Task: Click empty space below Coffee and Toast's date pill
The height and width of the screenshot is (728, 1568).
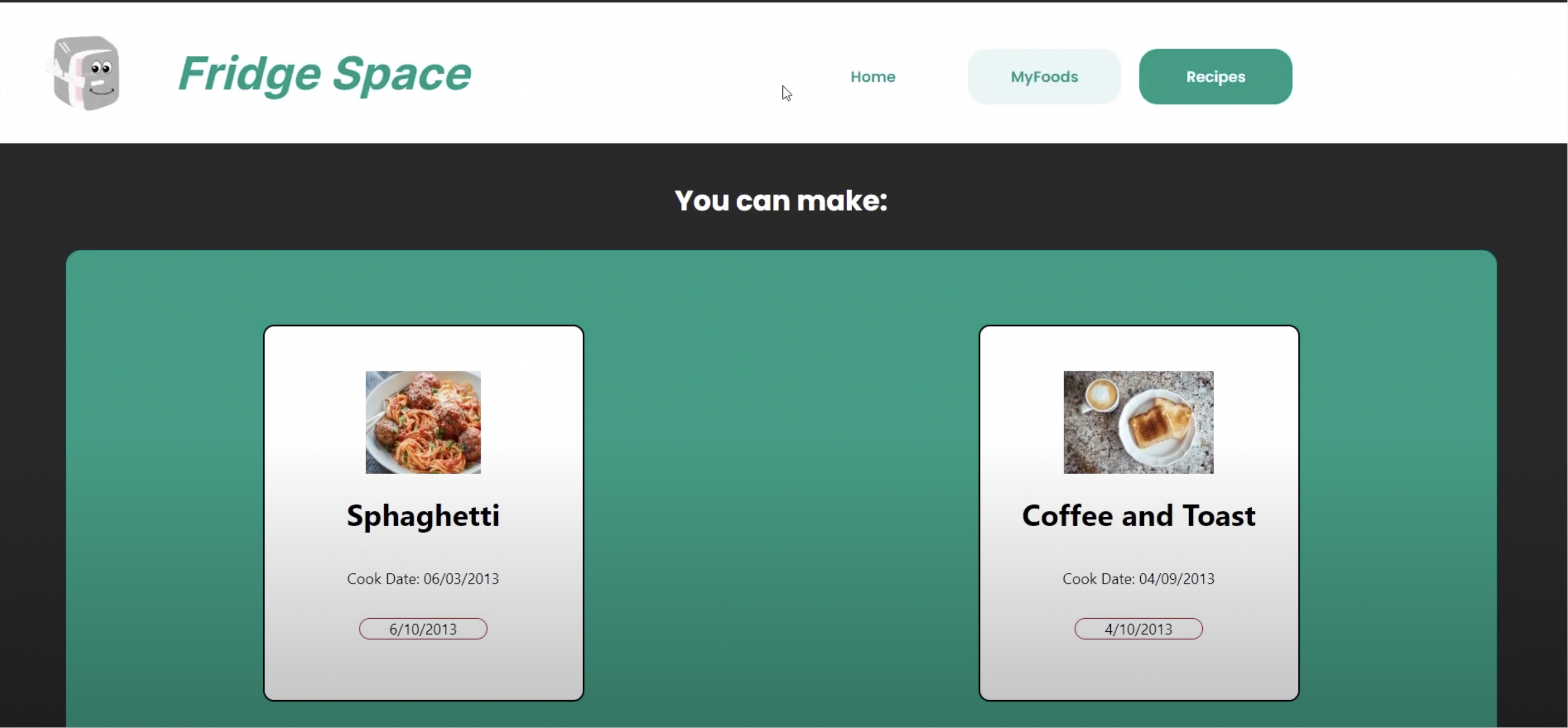Action: click(1138, 670)
